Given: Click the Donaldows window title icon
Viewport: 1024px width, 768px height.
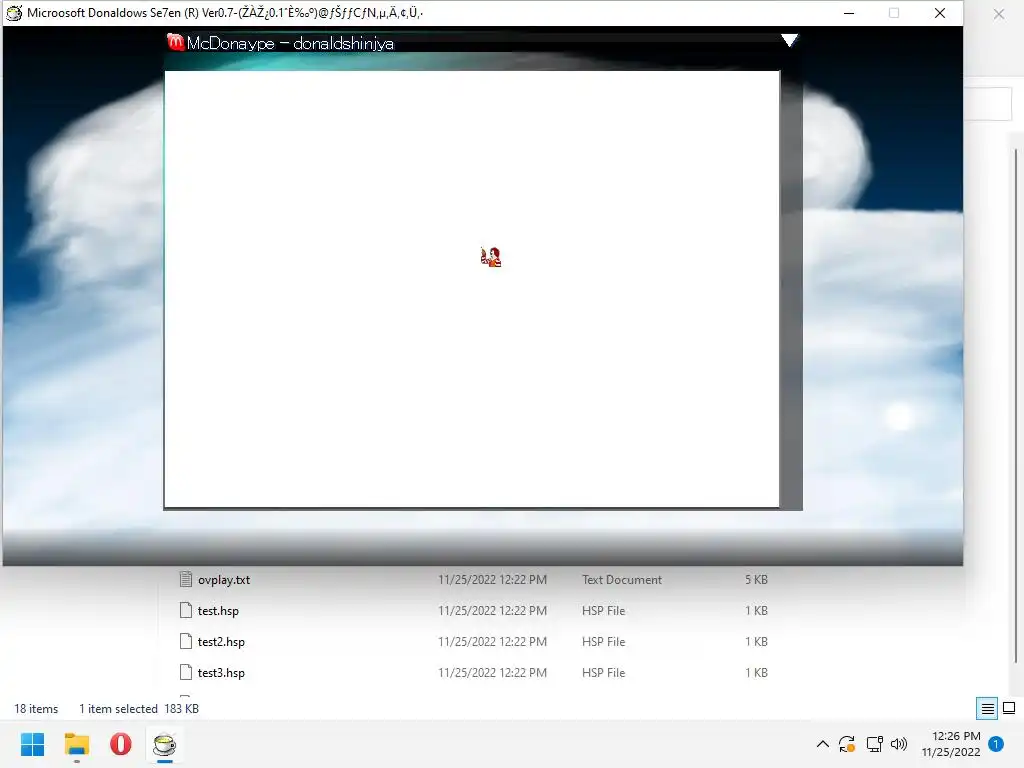Looking at the screenshot, I should pos(14,12).
